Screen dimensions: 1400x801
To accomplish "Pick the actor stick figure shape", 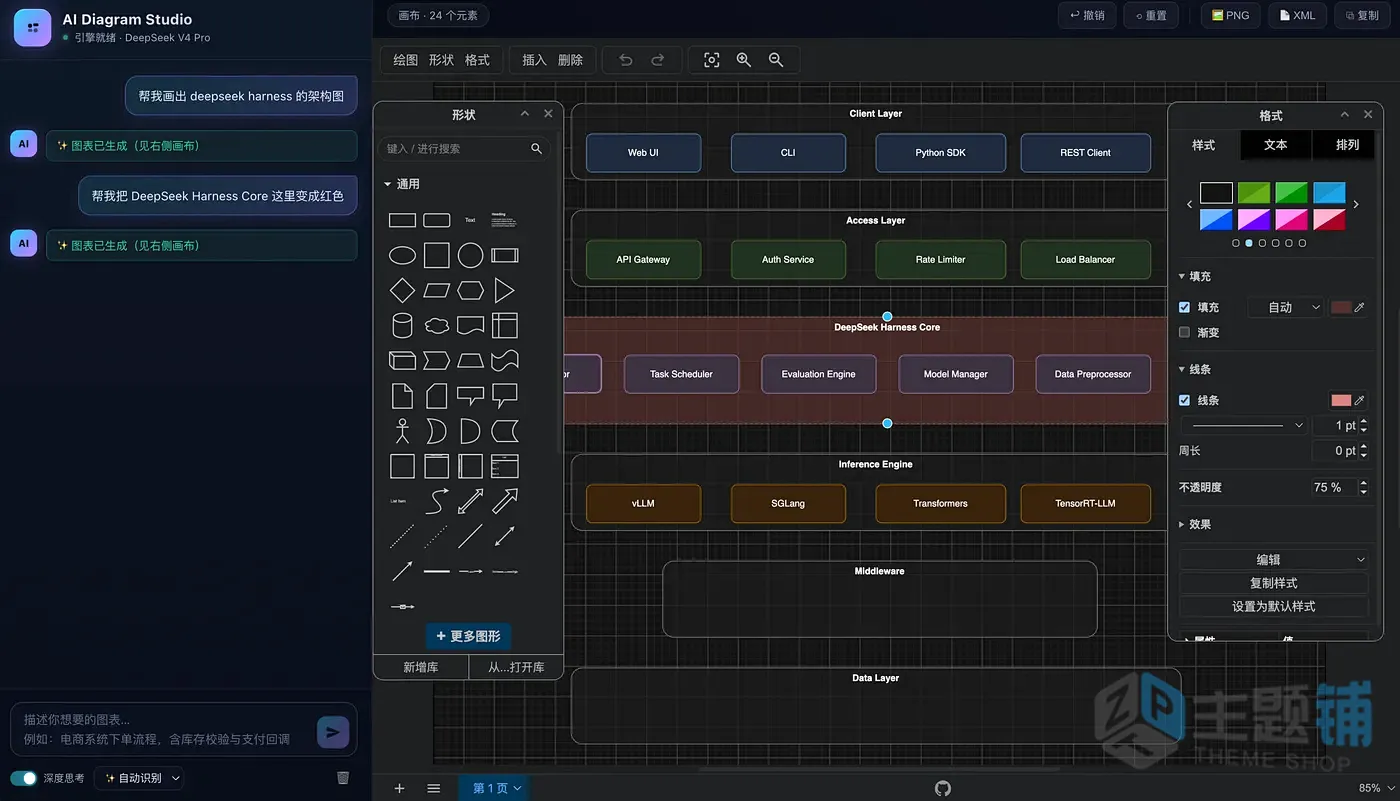I will pos(402,431).
